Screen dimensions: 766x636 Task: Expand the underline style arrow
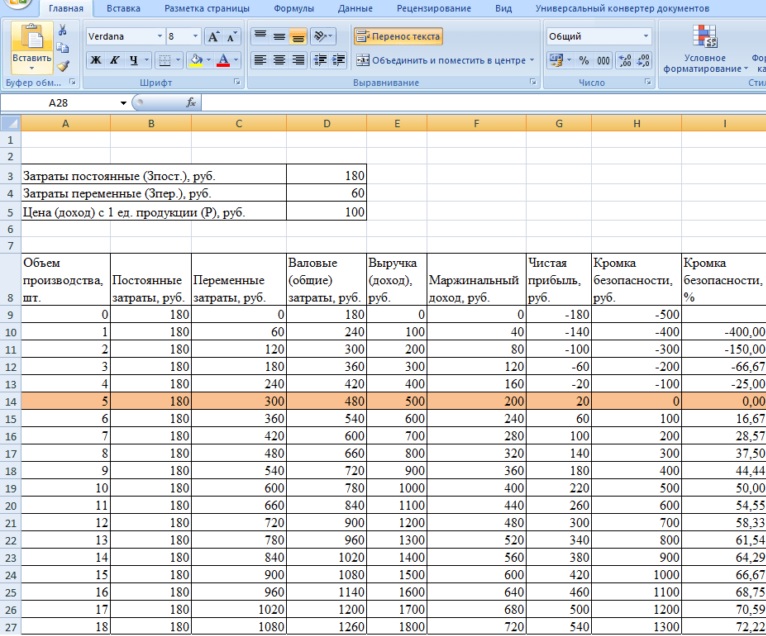click(147, 60)
